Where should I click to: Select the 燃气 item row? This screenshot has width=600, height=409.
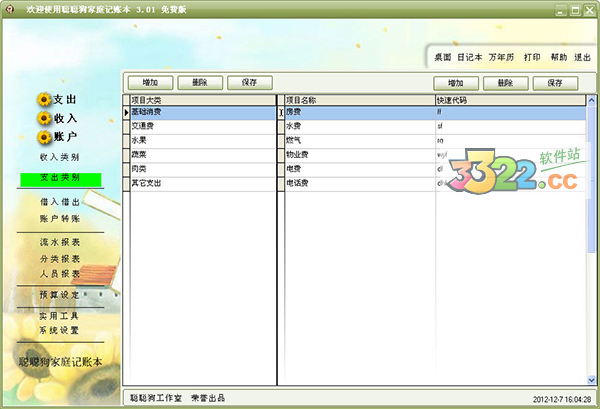435,141
